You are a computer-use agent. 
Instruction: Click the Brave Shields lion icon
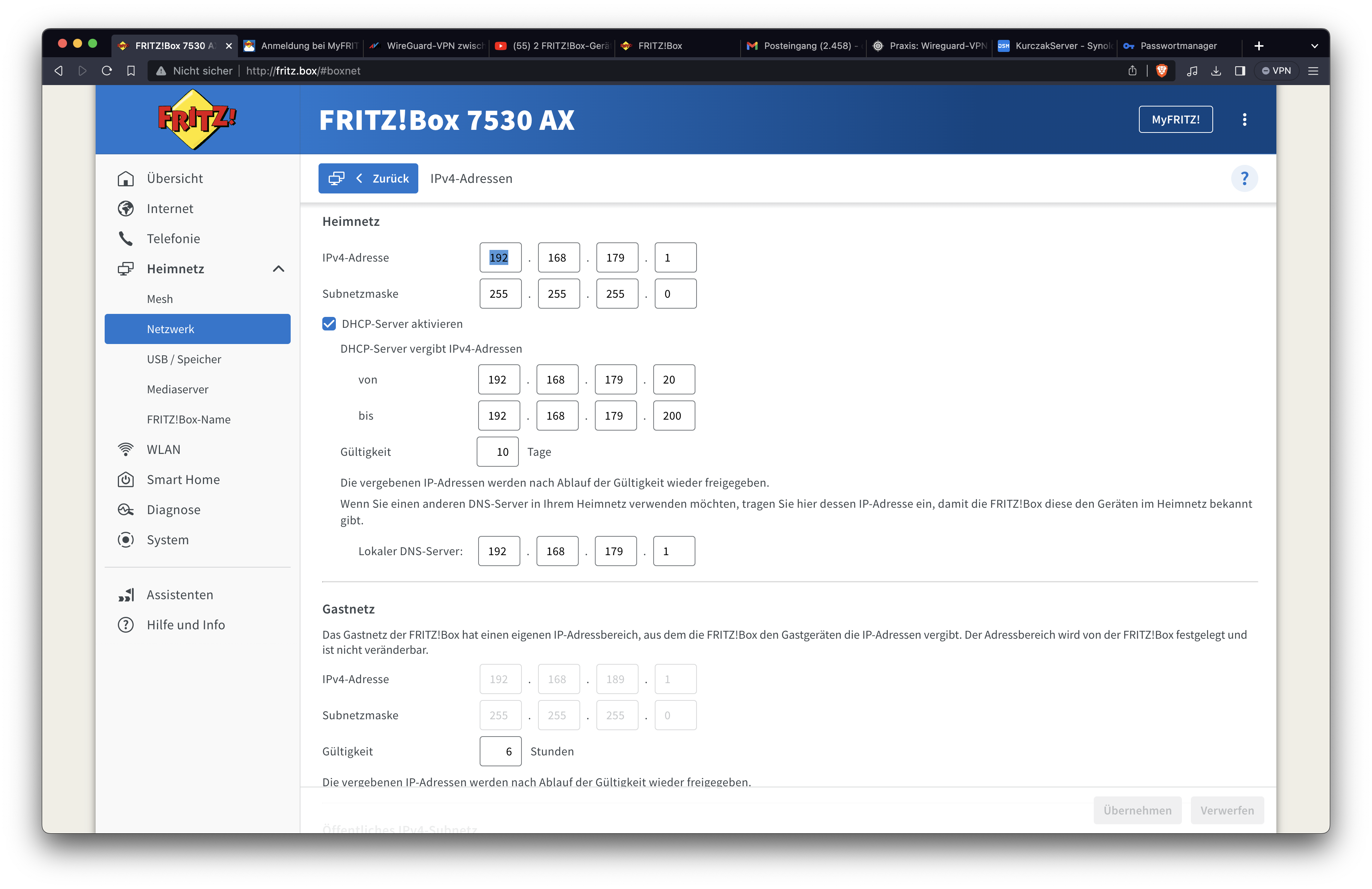(x=1162, y=71)
